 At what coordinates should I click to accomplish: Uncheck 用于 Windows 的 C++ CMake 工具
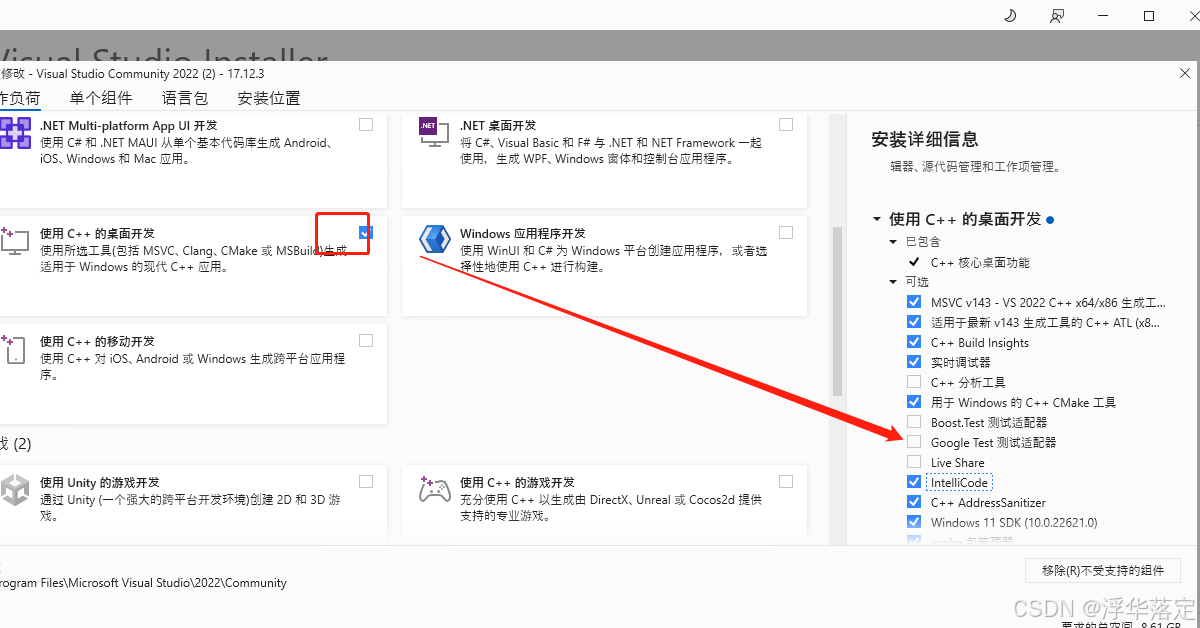[x=914, y=402]
